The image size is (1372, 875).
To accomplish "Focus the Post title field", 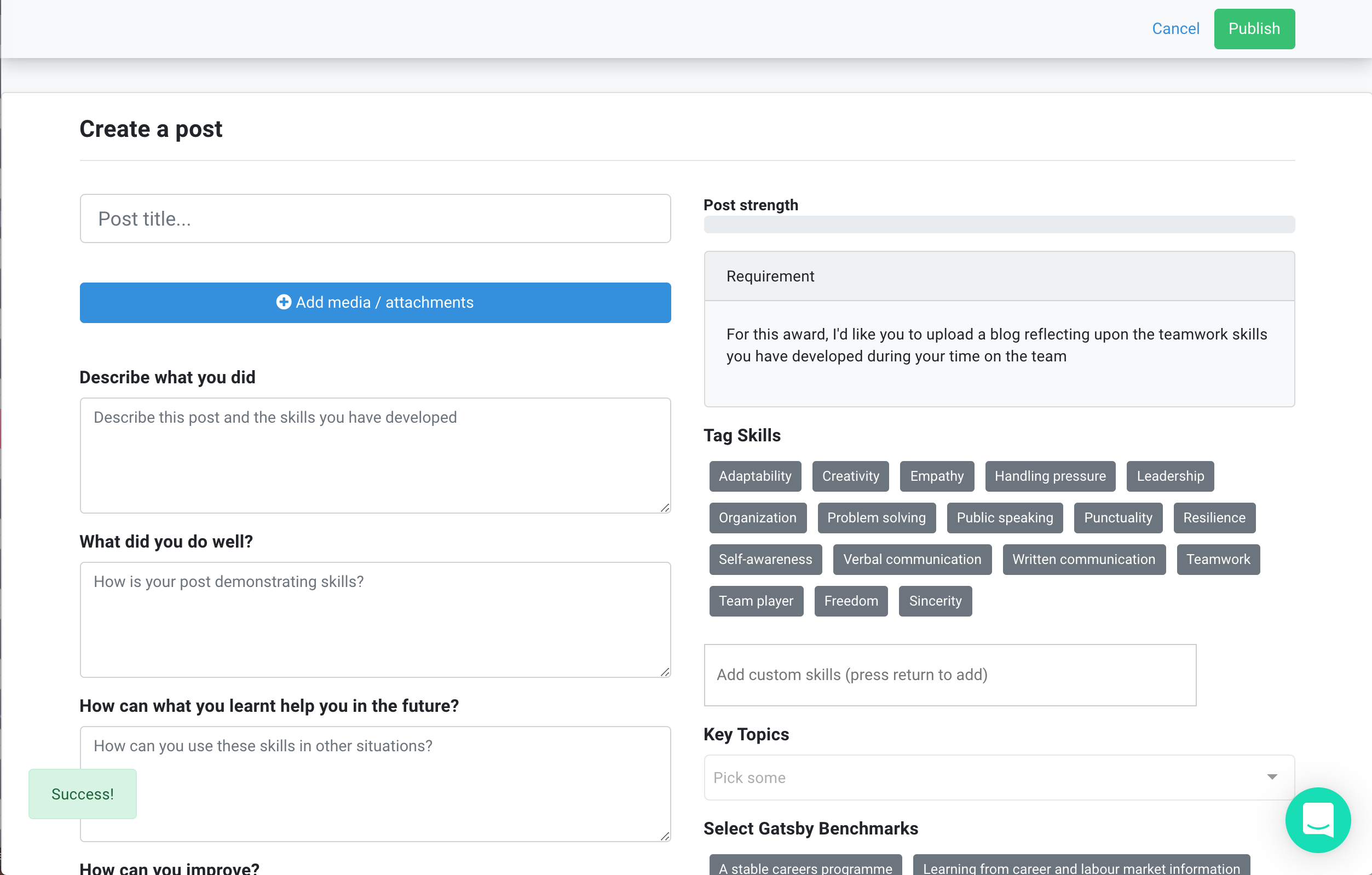I will pyautogui.click(x=375, y=218).
